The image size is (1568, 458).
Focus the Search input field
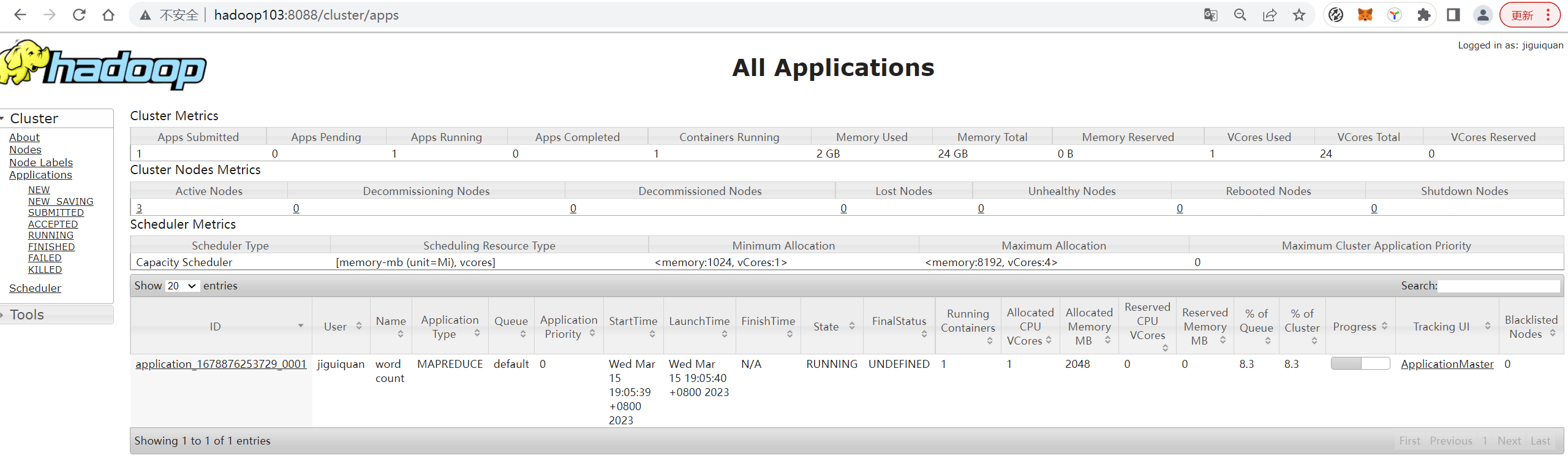(1499, 286)
